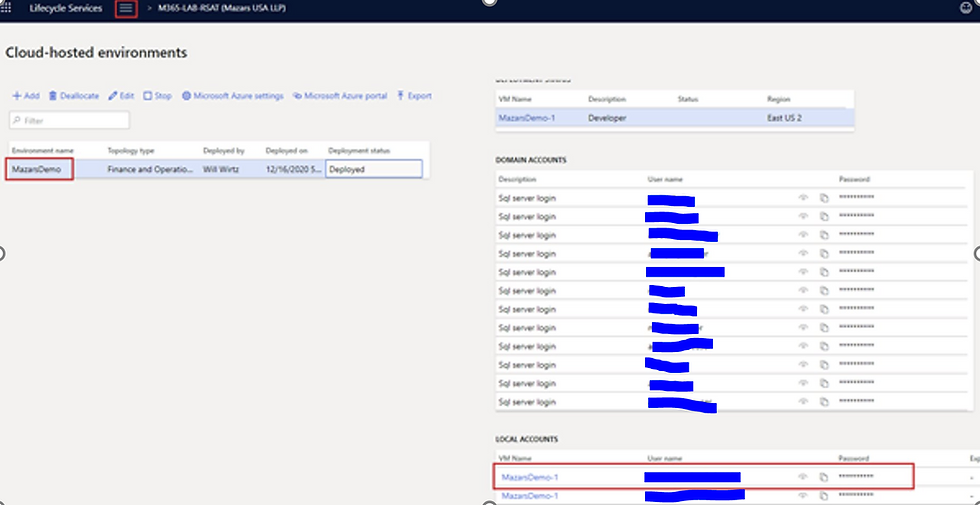Select the first Sql server login description
The width and height of the screenshot is (980, 505).
click(527, 198)
